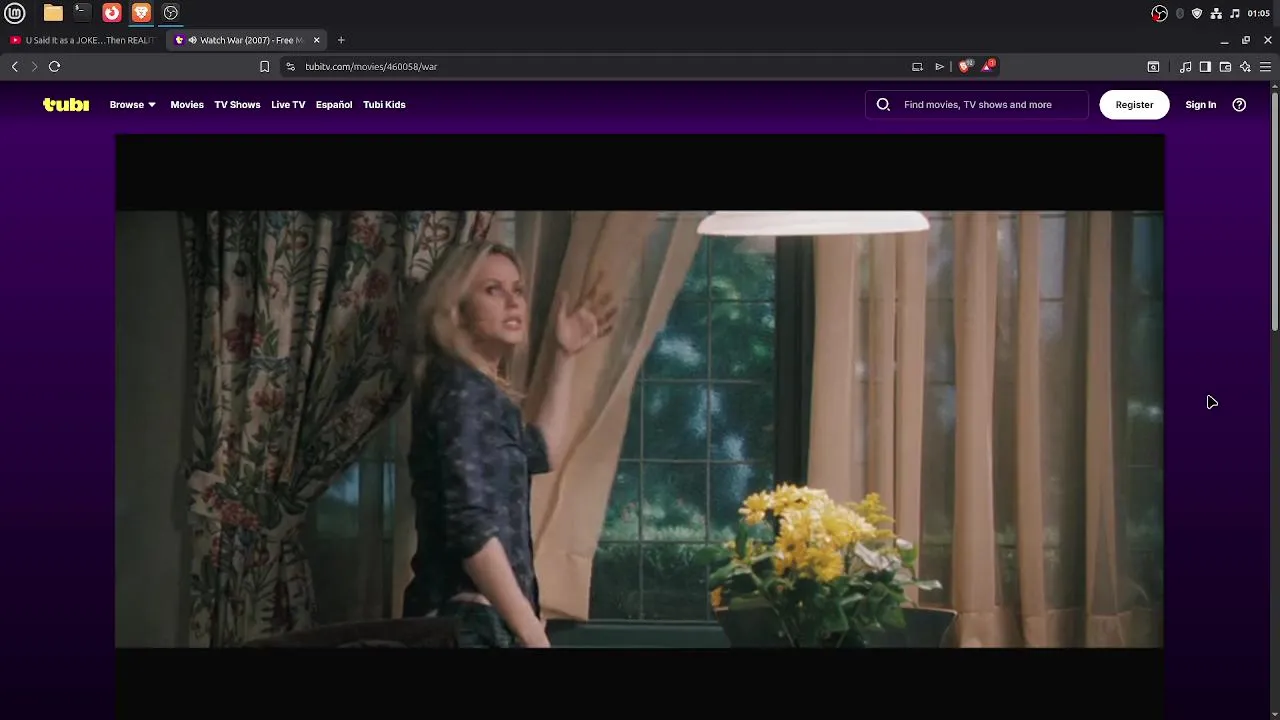Open OBS Studio from the panel
The width and height of the screenshot is (1280, 720).
[x=171, y=13]
